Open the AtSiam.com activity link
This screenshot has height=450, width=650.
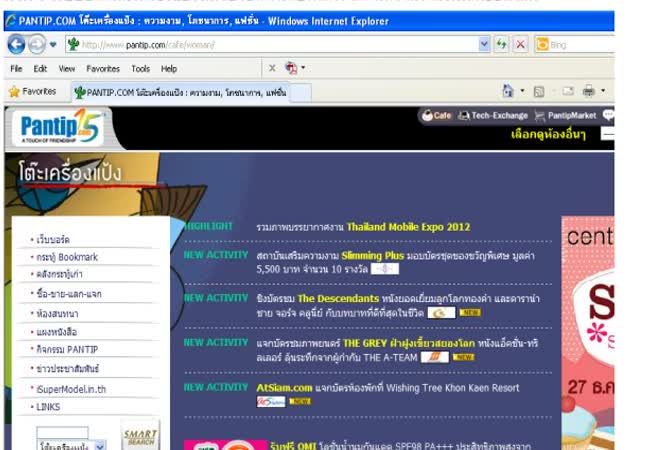(284, 388)
